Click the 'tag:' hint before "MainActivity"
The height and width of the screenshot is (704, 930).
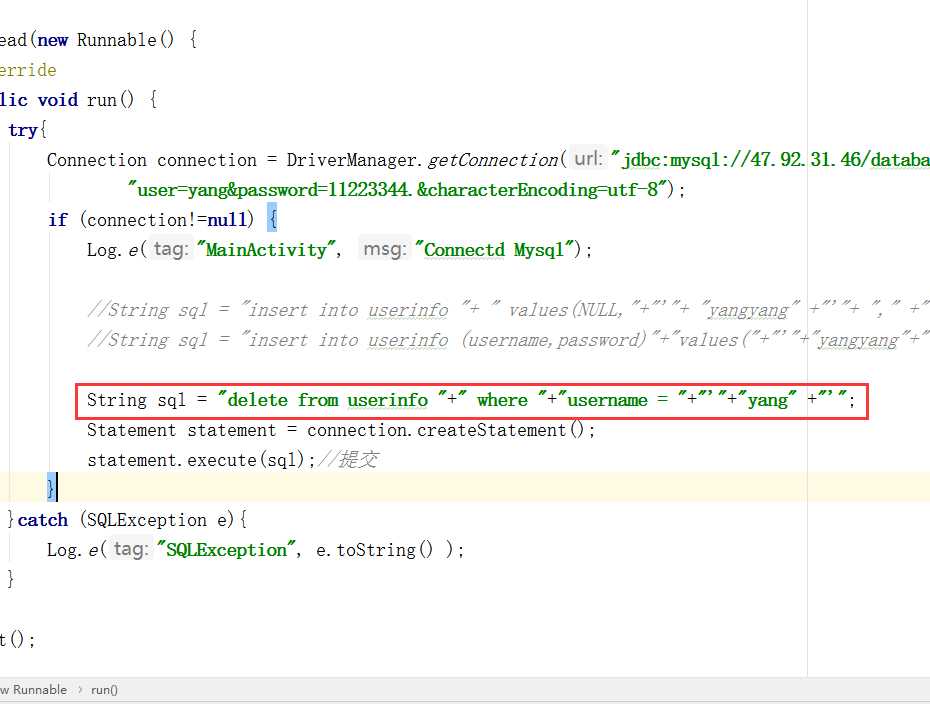pyautogui.click(x=171, y=249)
